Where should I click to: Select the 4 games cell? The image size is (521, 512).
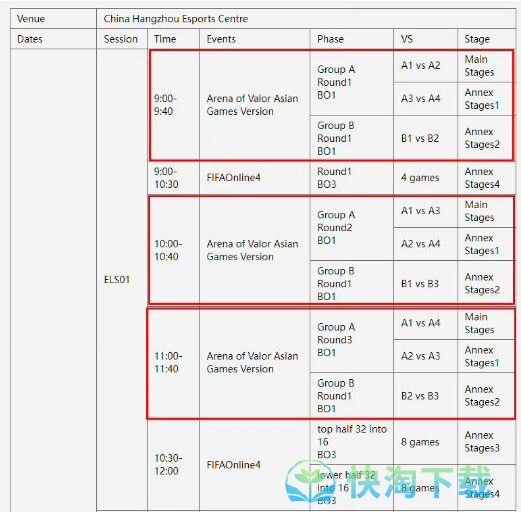(x=425, y=178)
